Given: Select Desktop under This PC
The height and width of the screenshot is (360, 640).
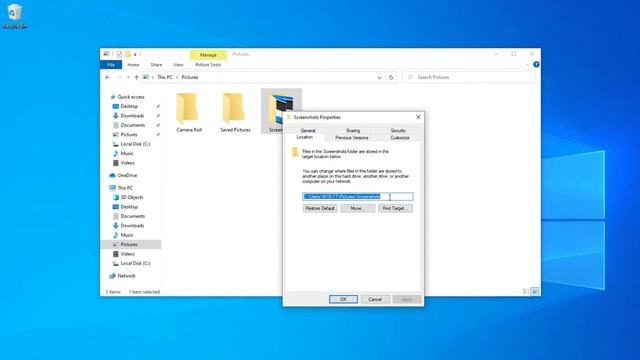Looking at the screenshot, I should [129, 207].
